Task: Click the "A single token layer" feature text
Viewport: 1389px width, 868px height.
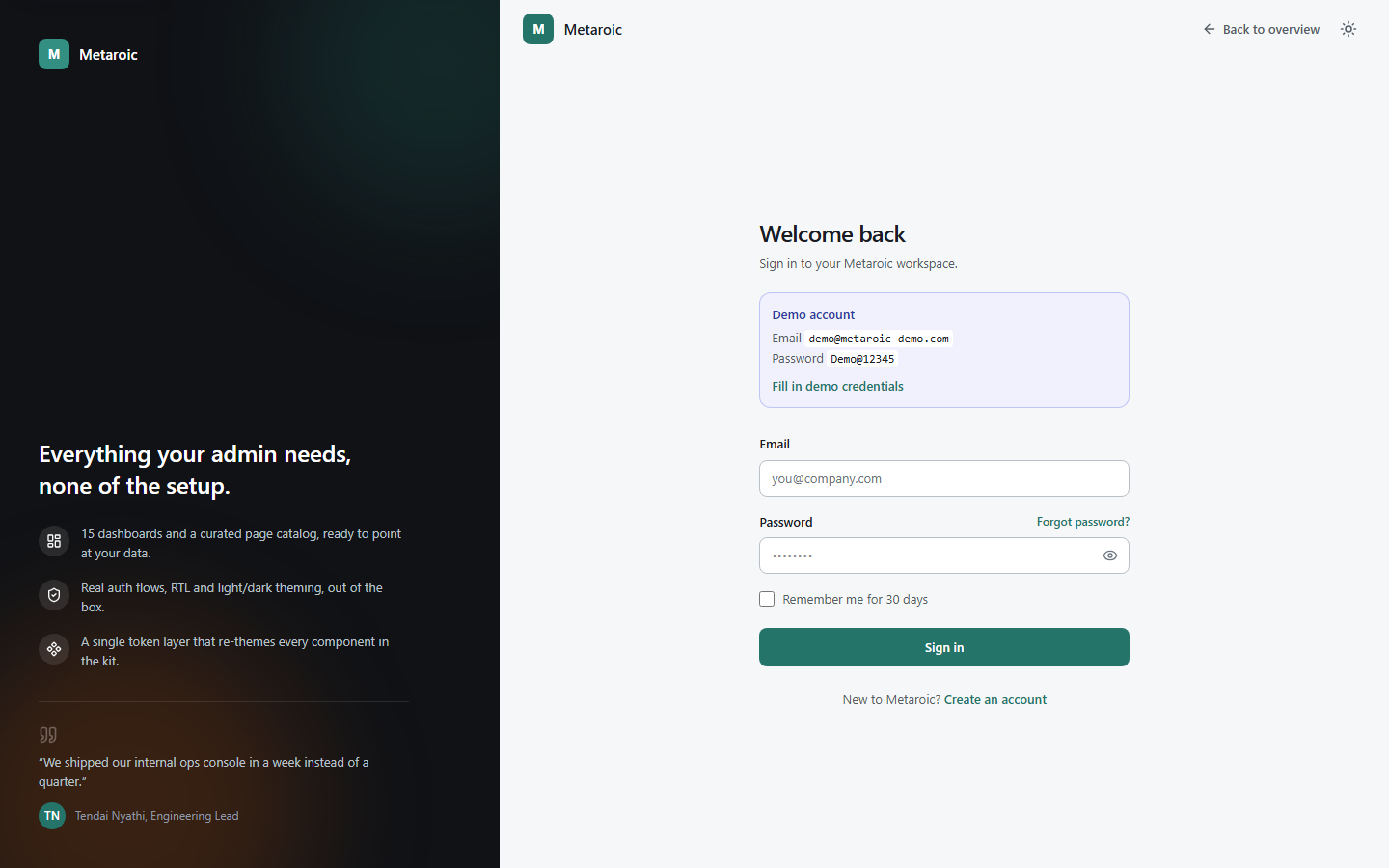Action: (234, 651)
